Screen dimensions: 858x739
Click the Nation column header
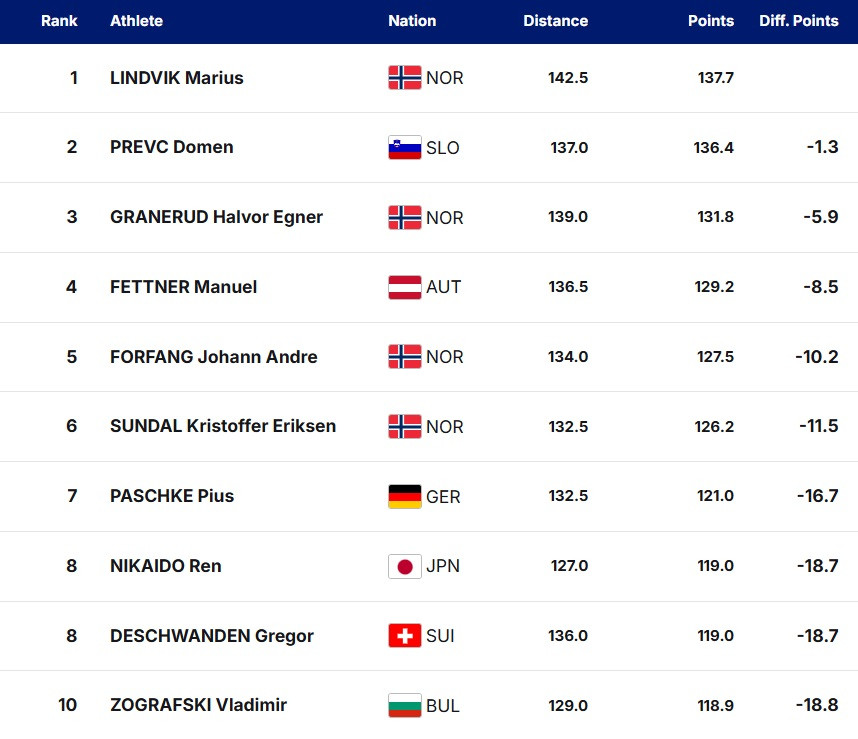412,21
